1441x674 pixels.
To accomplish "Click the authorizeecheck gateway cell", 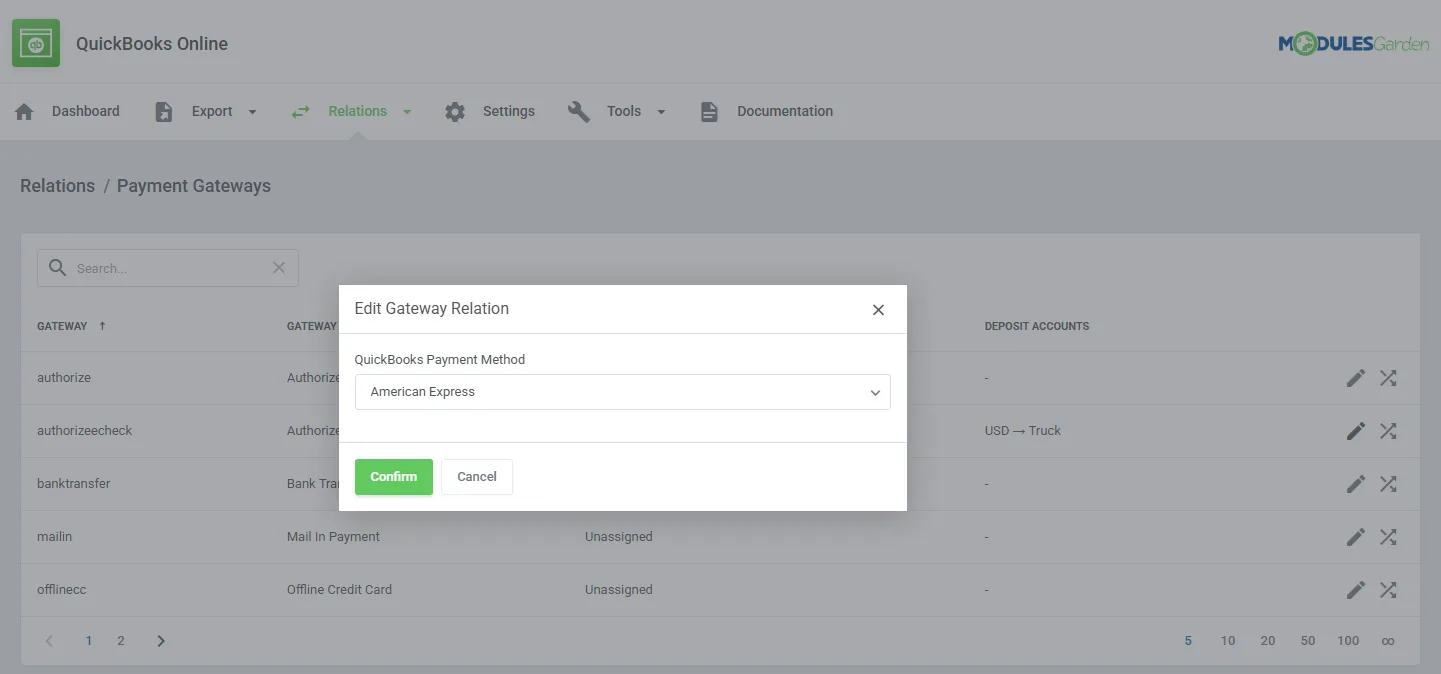I will pos(85,431).
